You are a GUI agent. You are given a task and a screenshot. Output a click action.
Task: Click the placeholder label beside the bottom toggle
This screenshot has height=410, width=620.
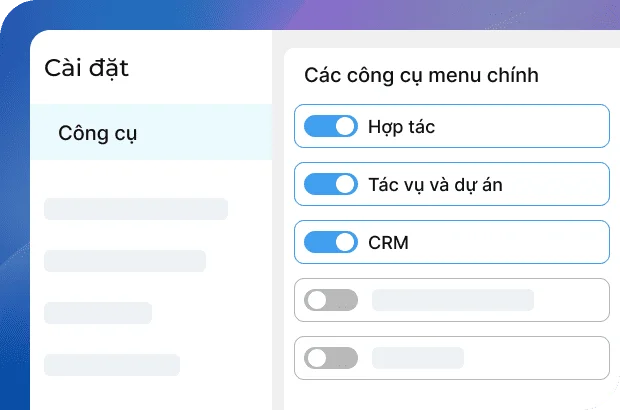click(x=418, y=358)
